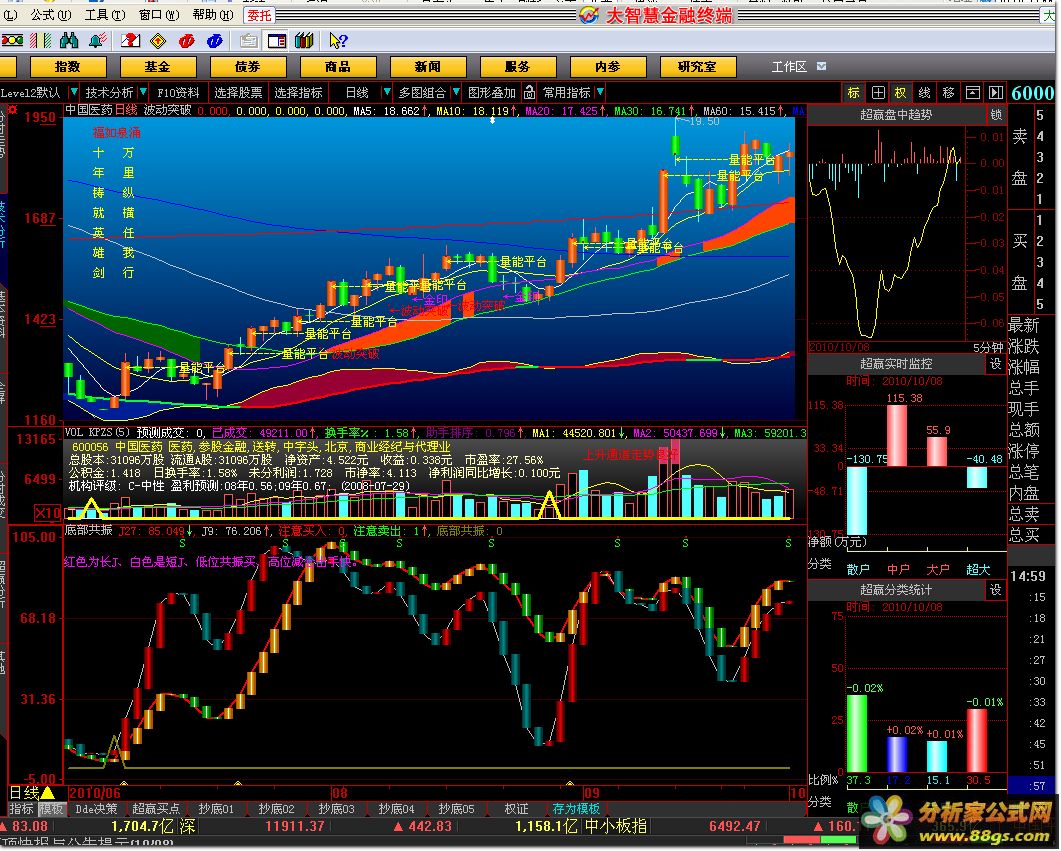Expand the 常用指标 dropdown arrow
This screenshot has height=851, width=1061.
point(600,92)
